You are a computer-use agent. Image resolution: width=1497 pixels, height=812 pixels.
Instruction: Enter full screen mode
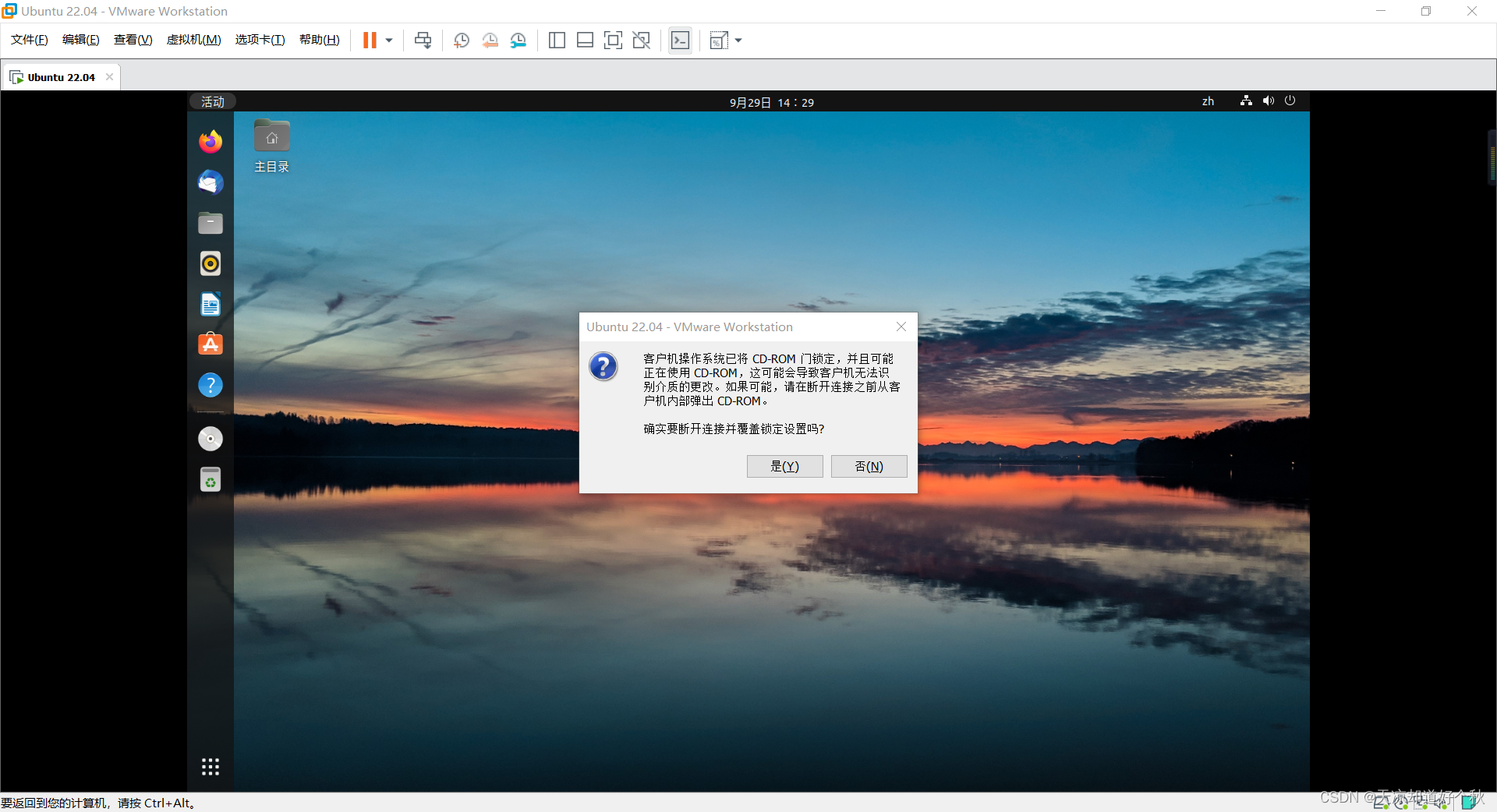(614, 41)
